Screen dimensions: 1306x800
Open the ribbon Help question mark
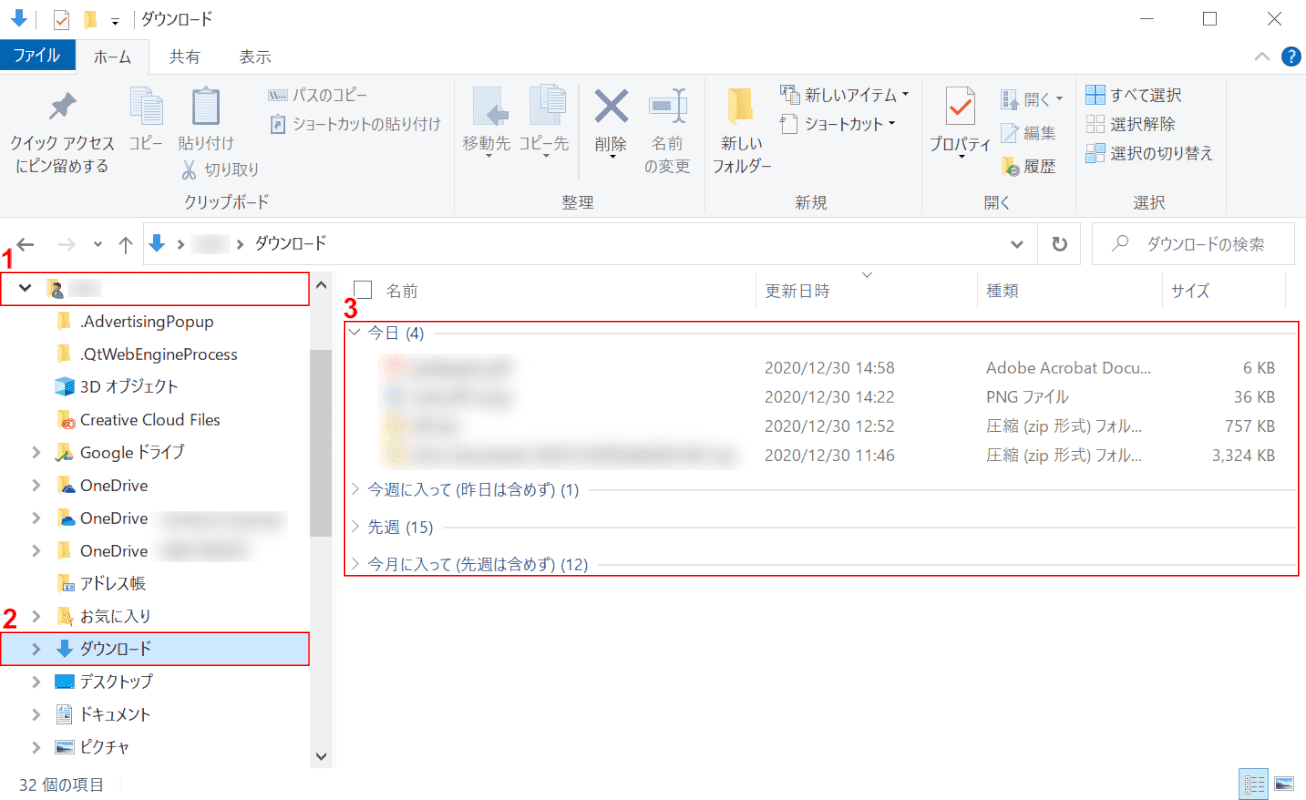(x=1289, y=57)
